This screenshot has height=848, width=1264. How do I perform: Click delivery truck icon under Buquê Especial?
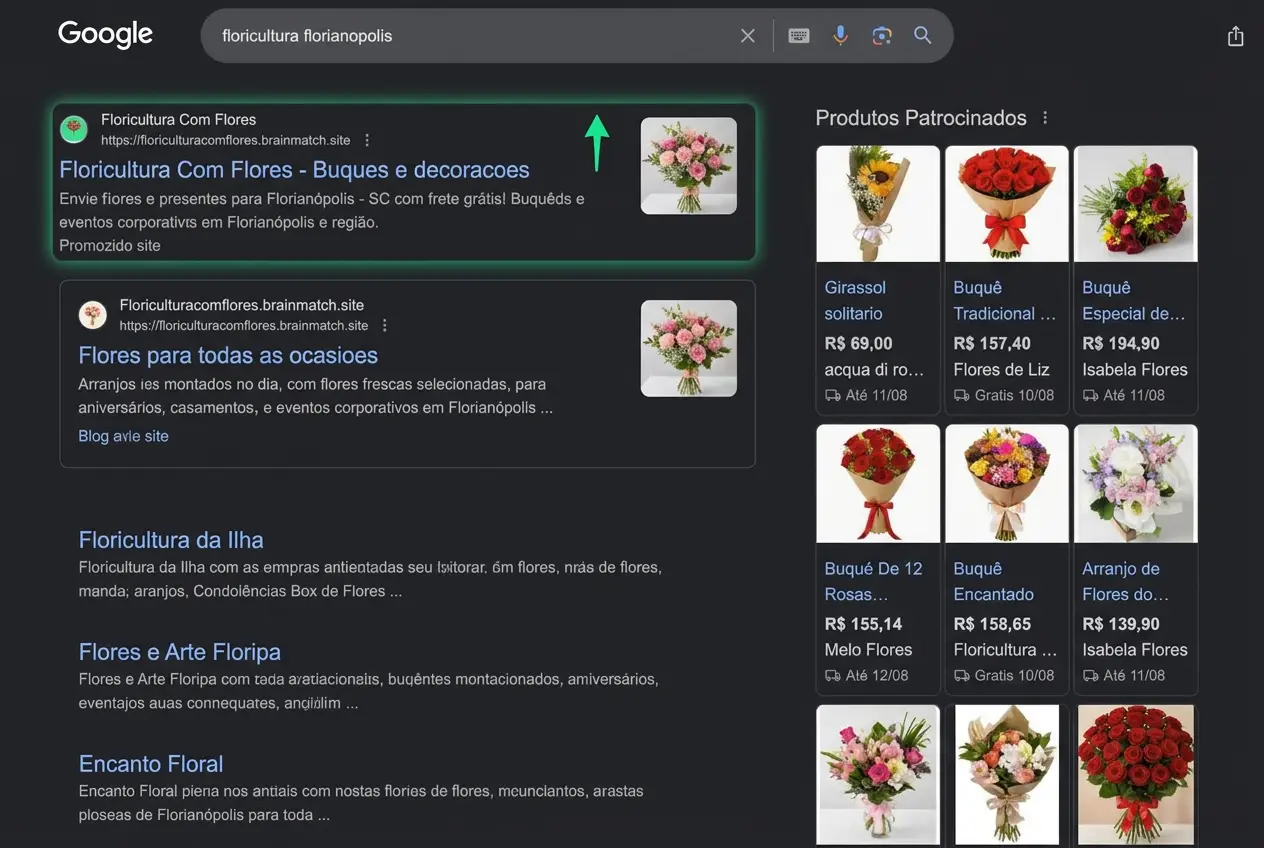pos(1090,395)
